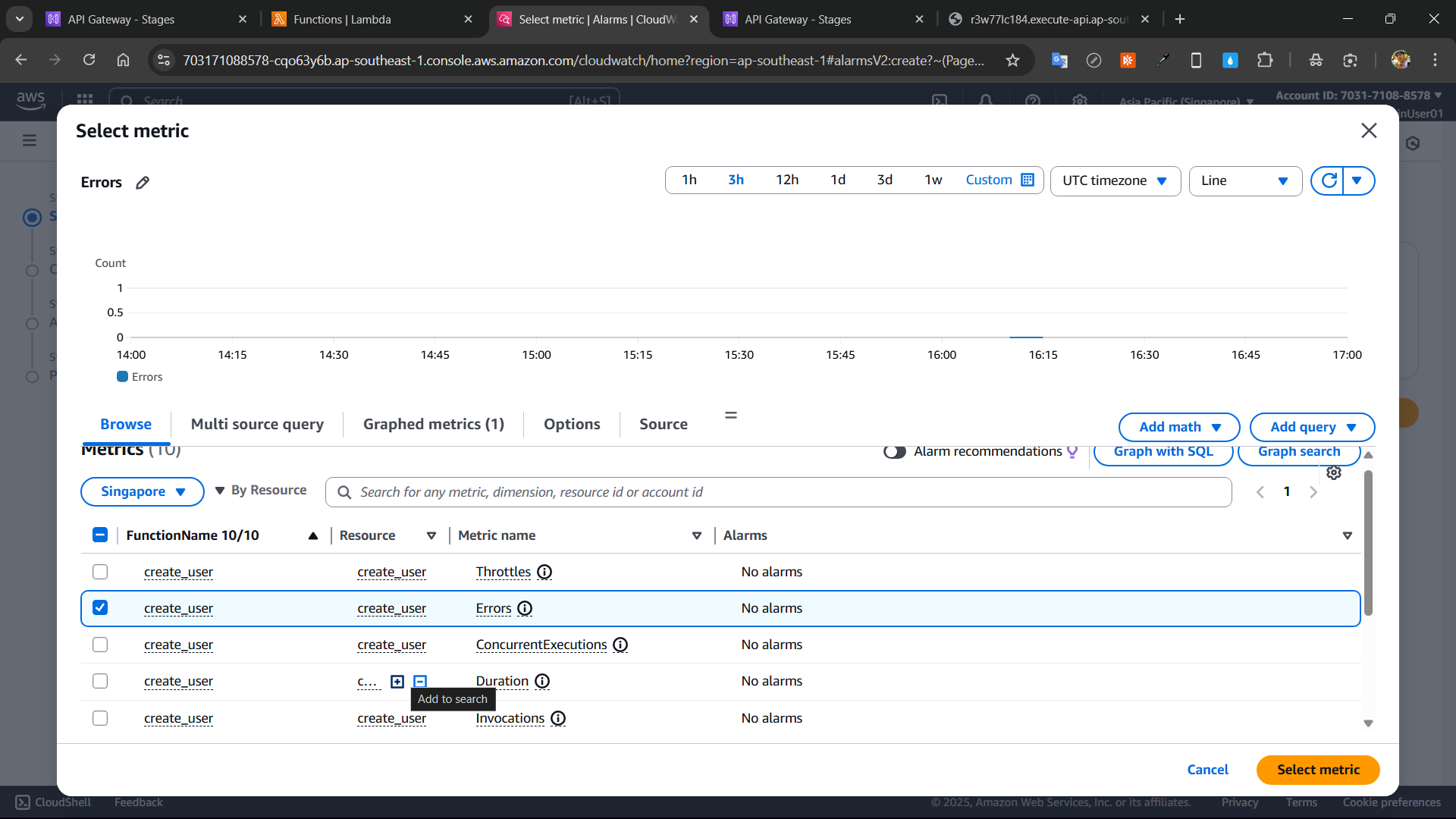This screenshot has height=819, width=1456.
Task: Bookmark this page with the star icon
Action: [x=1012, y=61]
